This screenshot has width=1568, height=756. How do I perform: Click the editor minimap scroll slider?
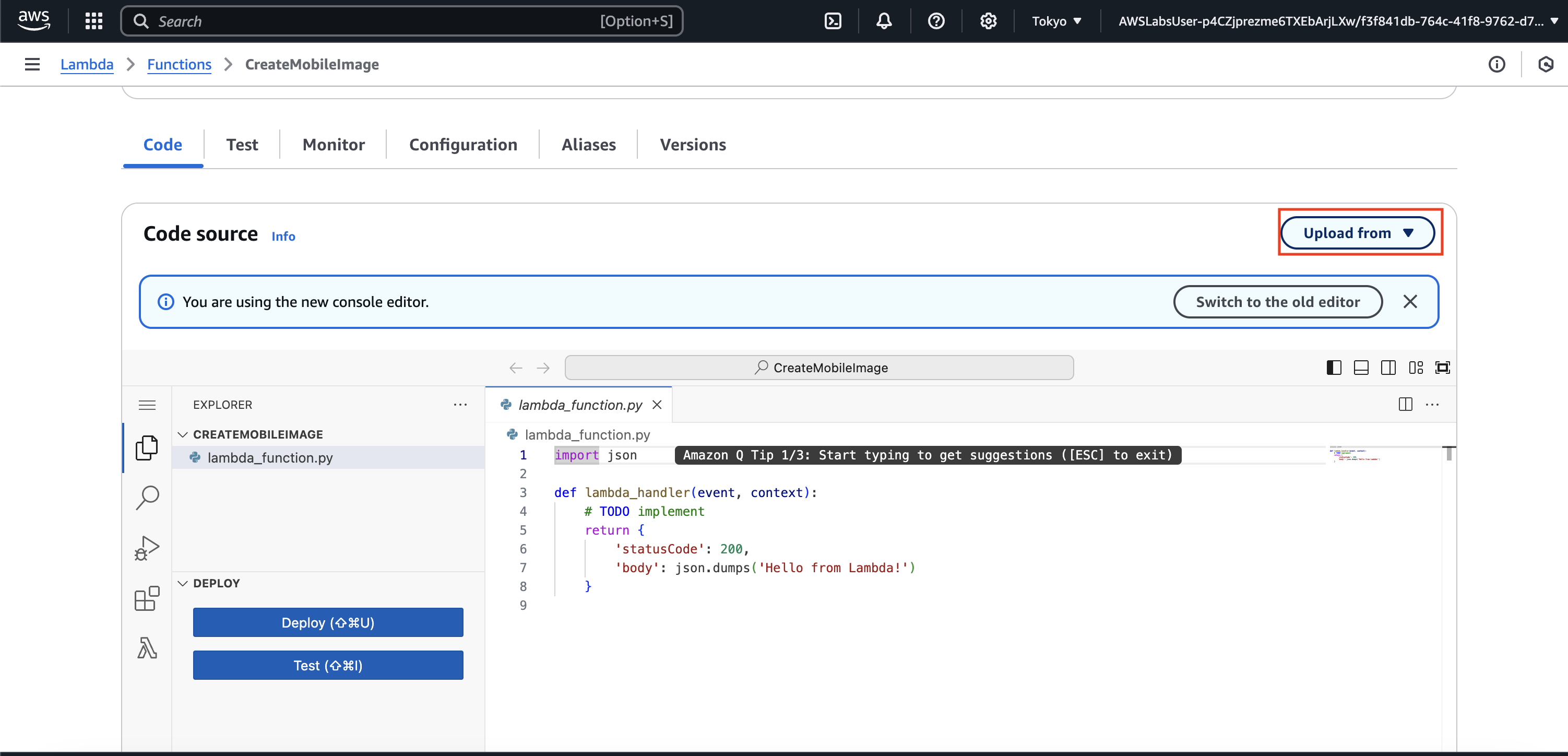1448,454
